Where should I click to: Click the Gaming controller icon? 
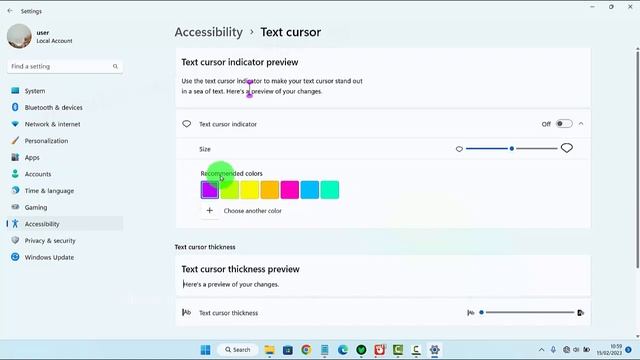pos(15,207)
